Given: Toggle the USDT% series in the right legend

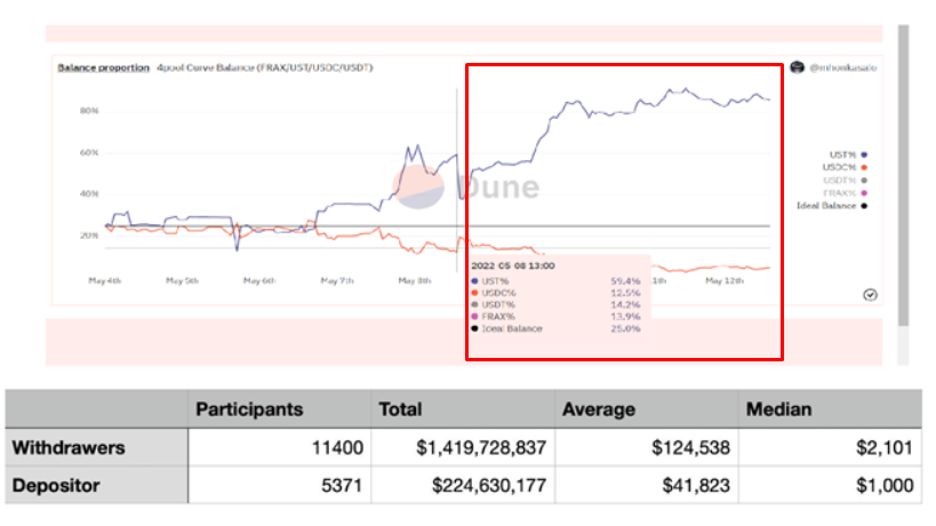Looking at the screenshot, I should coord(838,180).
